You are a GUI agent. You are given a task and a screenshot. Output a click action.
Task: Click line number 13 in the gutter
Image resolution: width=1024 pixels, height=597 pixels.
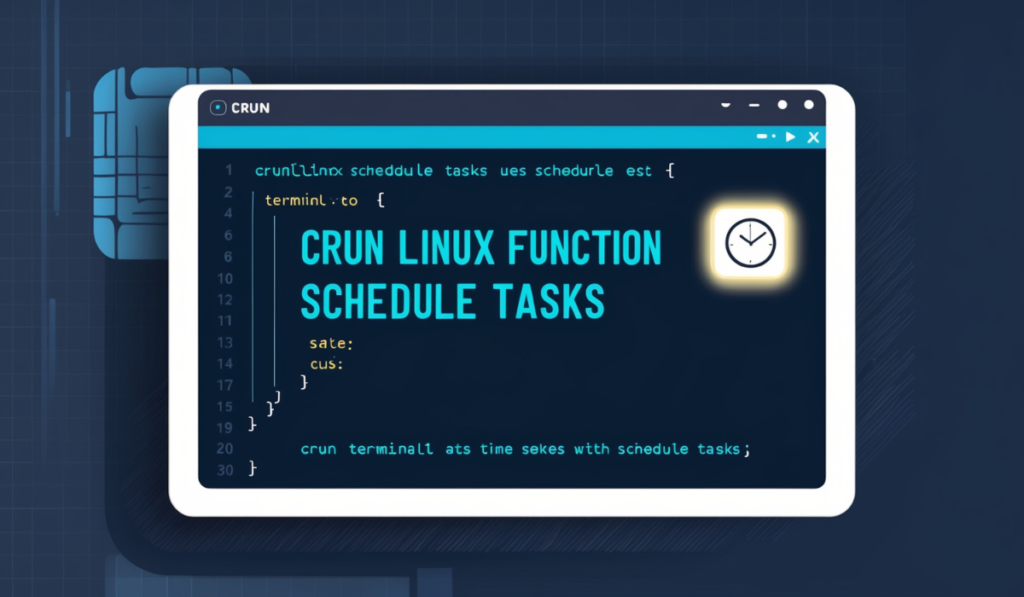(x=225, y=343)
